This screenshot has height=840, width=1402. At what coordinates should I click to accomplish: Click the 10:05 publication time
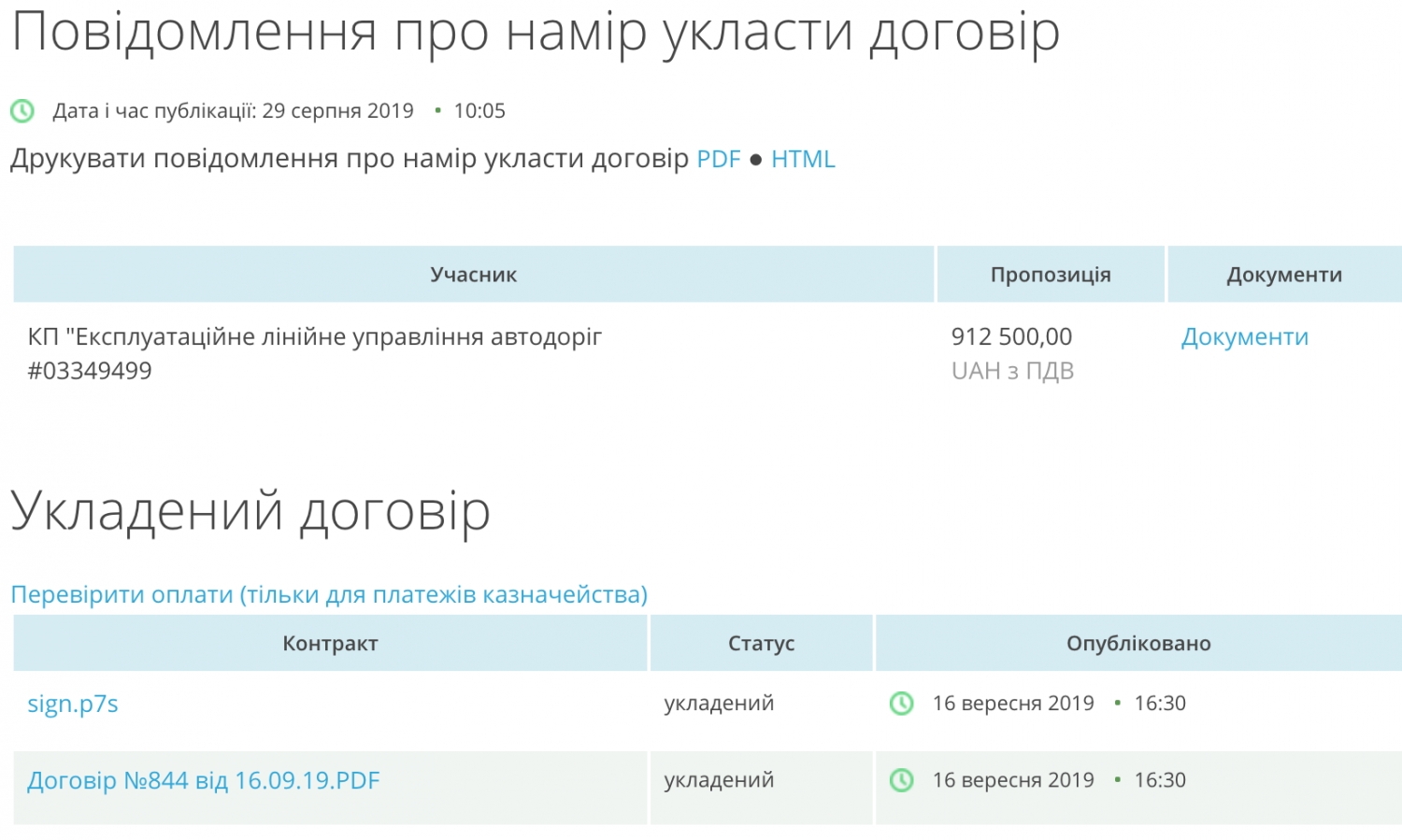479,111
